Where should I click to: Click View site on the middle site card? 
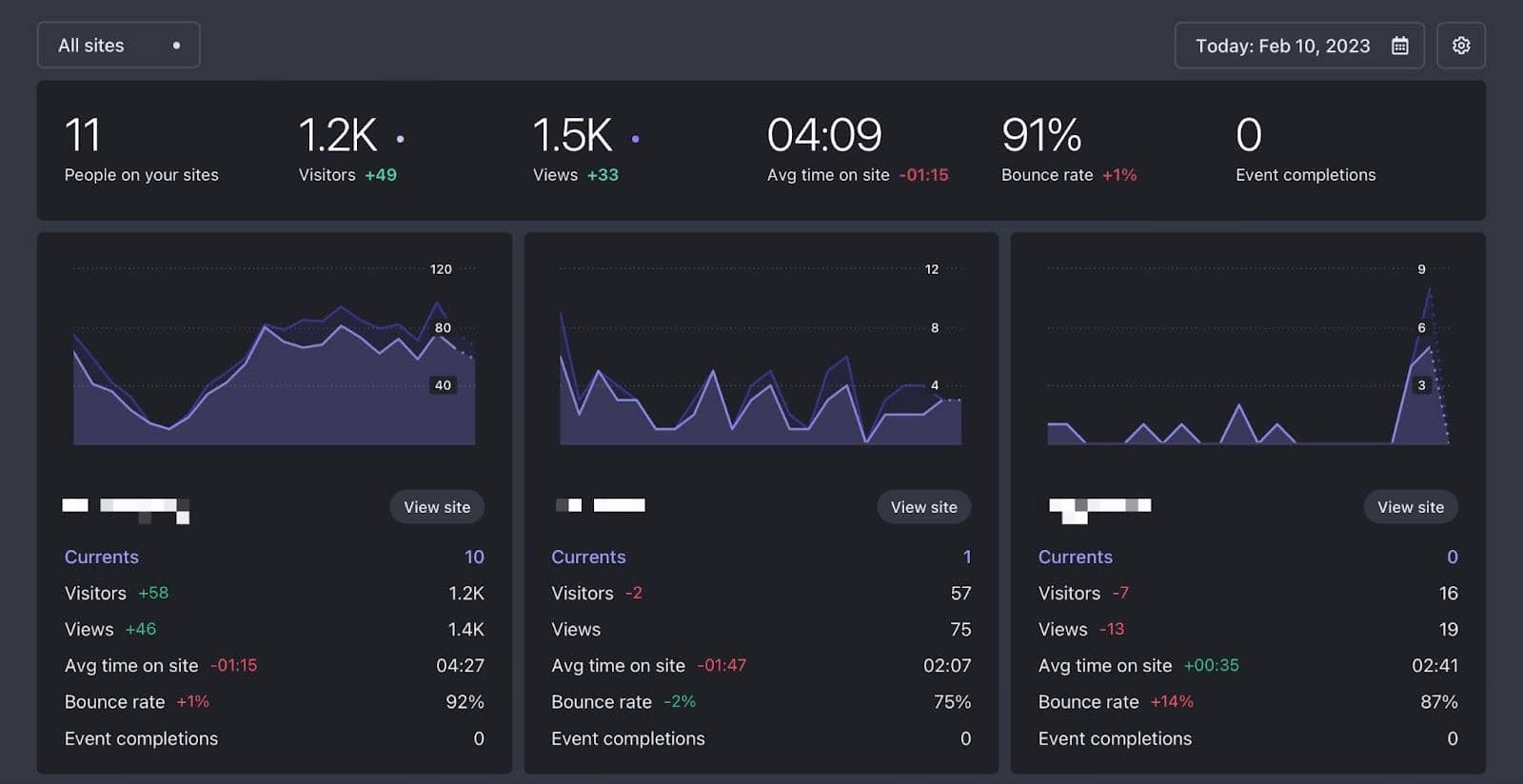(x=923, y=507)
